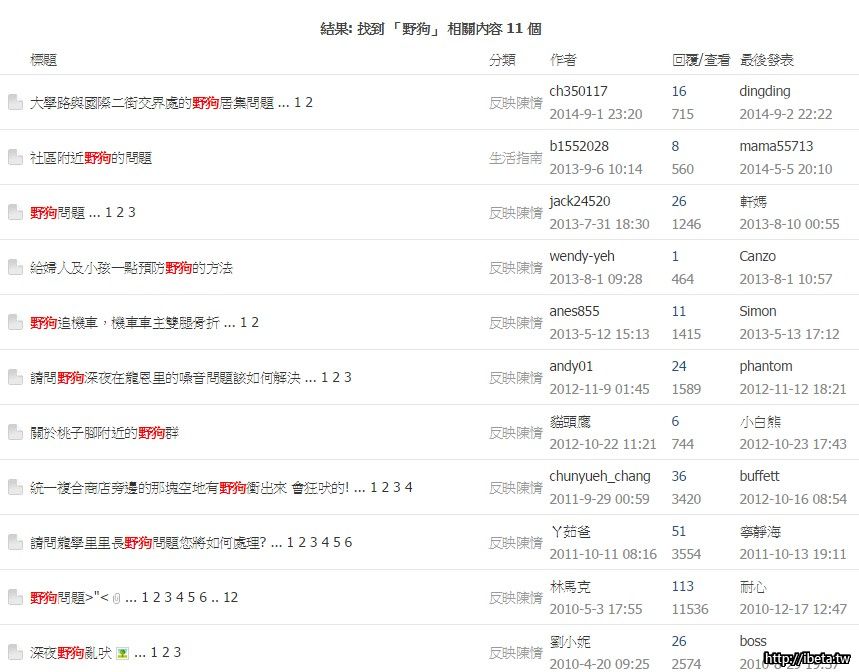View last poster mama55713's profile
The image size is (859, 672).
(776, 146)
